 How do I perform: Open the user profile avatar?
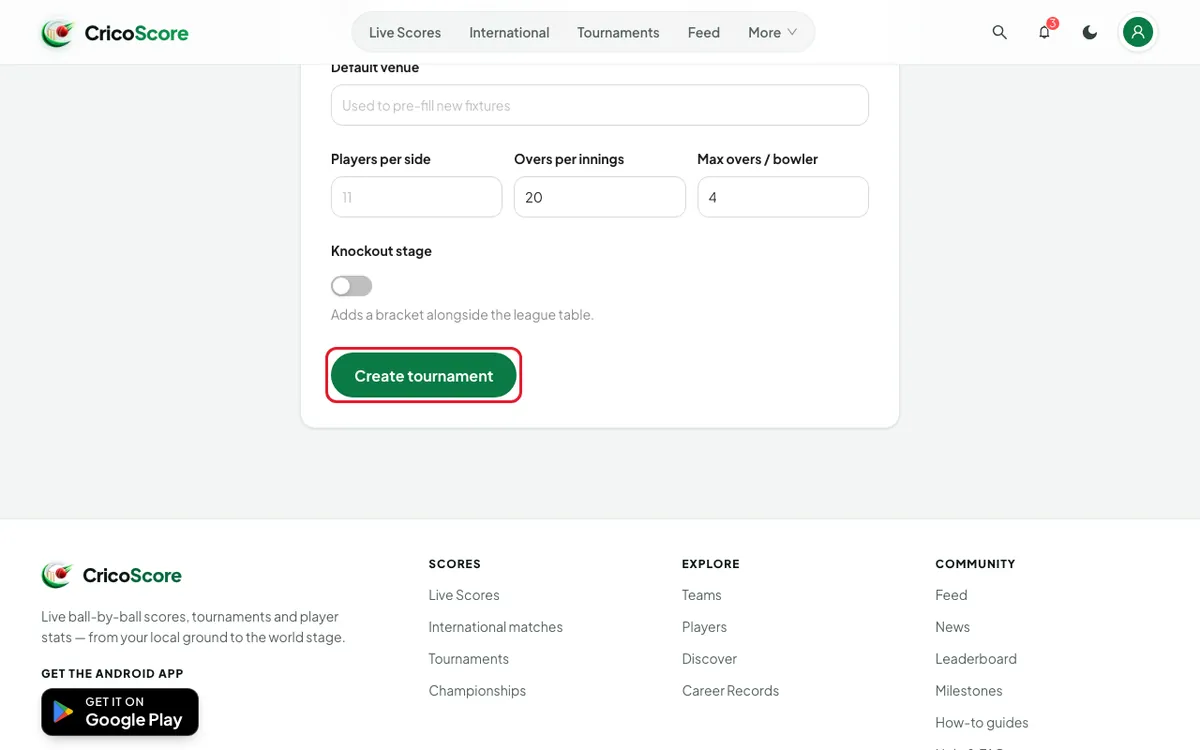[1138, 32]
